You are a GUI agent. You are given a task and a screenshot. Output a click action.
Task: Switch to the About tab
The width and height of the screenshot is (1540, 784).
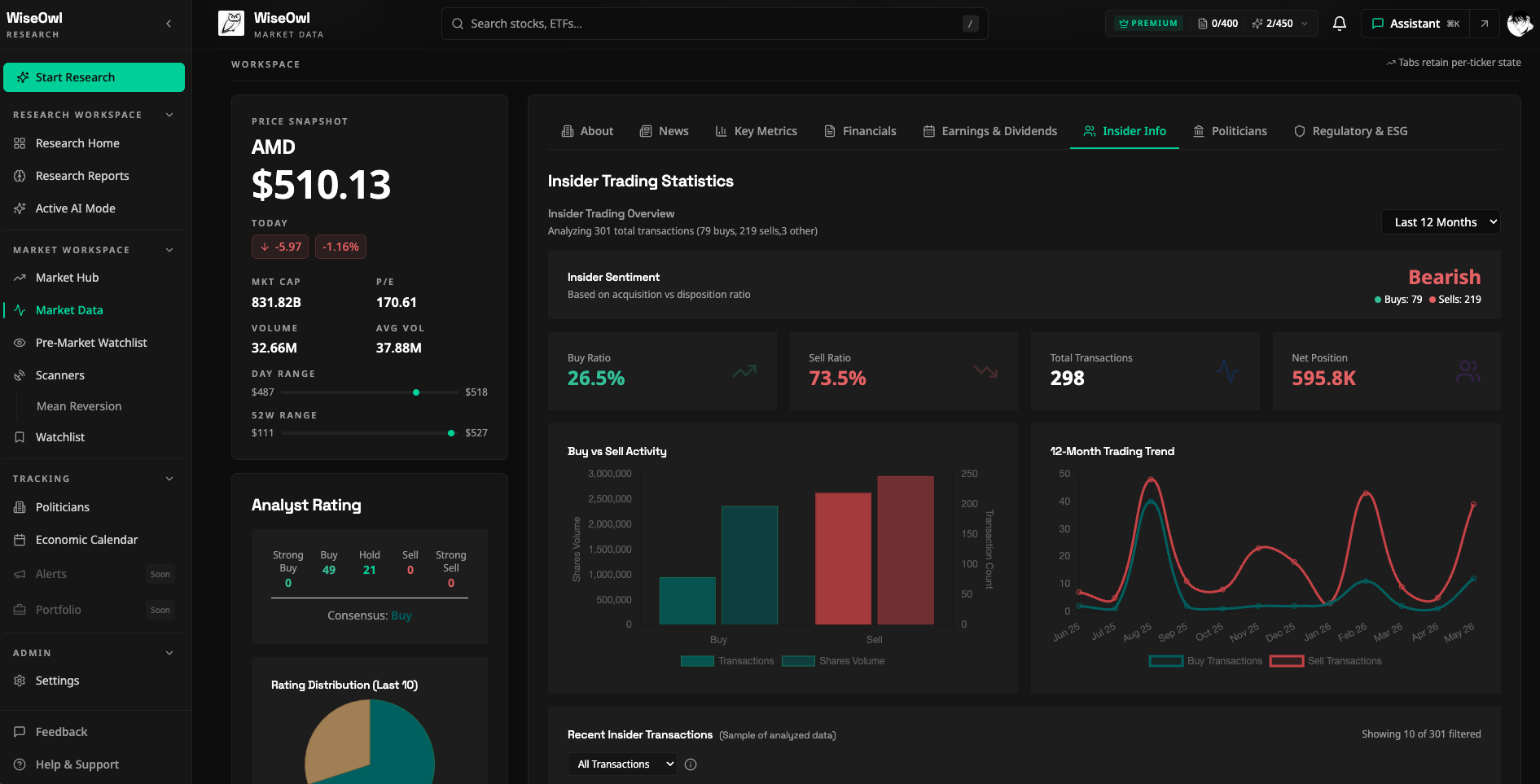[587, 131]
